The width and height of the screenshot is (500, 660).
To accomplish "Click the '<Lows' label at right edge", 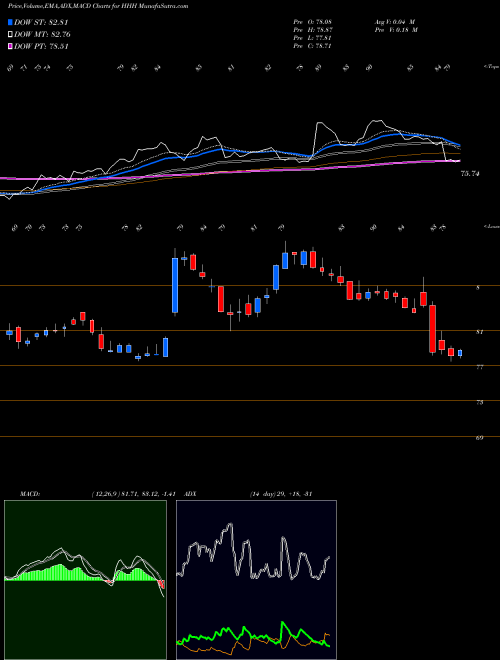I will [x=491, y=227].
